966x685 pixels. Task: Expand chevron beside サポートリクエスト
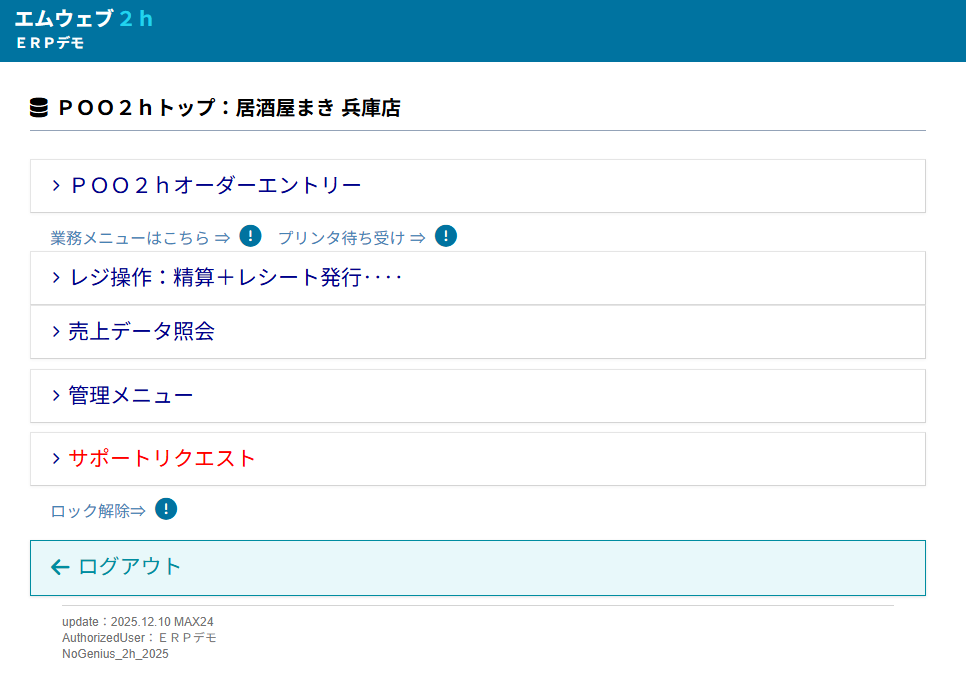click(x=56, y=459)
